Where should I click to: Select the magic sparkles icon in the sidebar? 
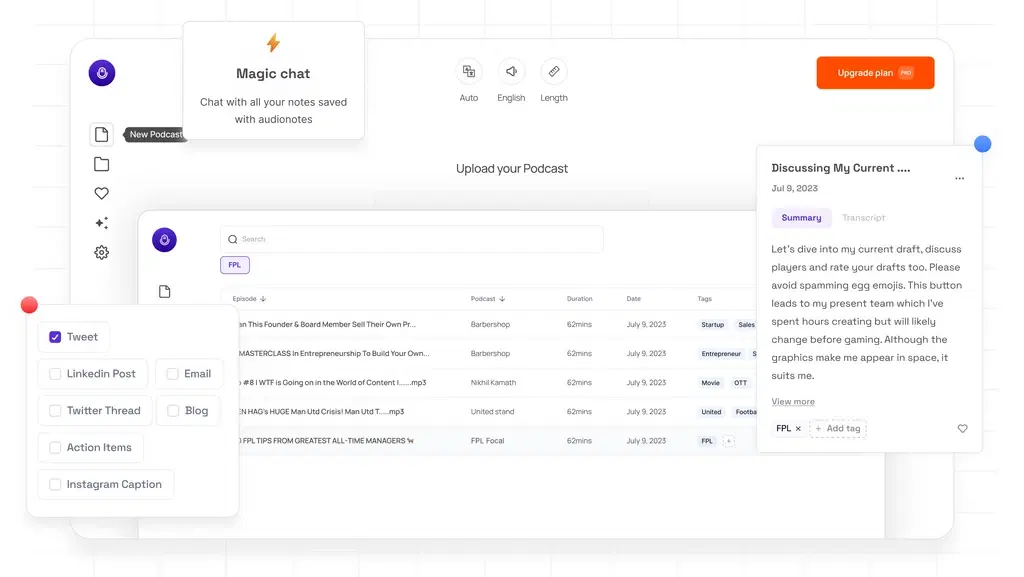point(101,222)
